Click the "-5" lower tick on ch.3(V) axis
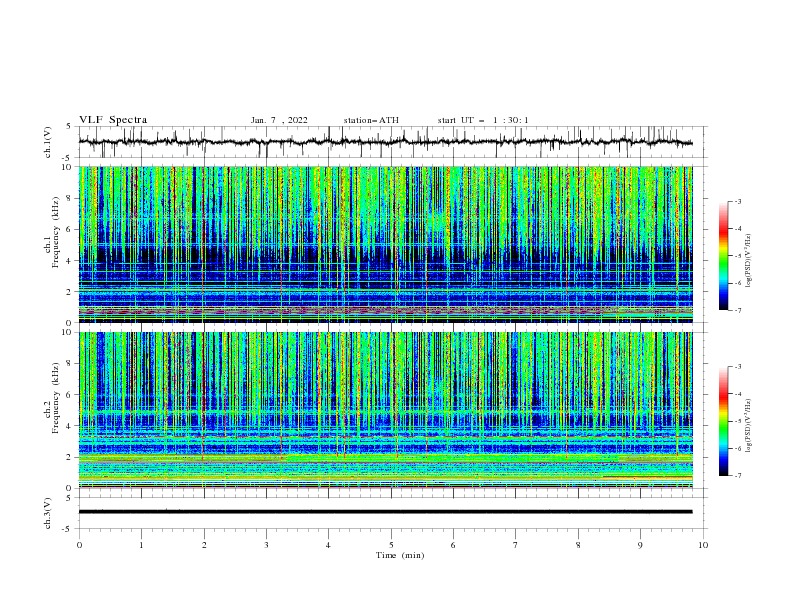Viewport: 792px width, 612px height. pos(68,529)
